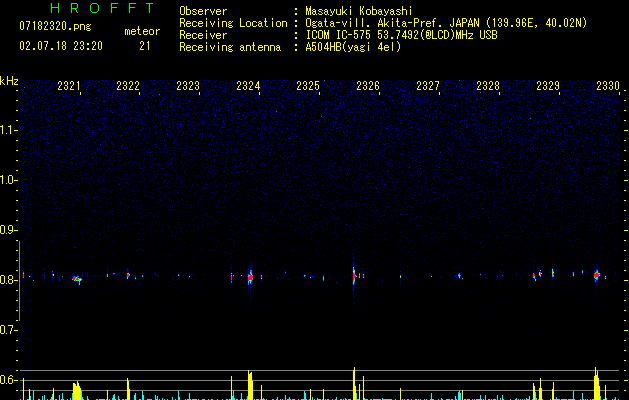
Task: Click the tallest yellow intensity bar near 2326
Action: pos(354,383)
